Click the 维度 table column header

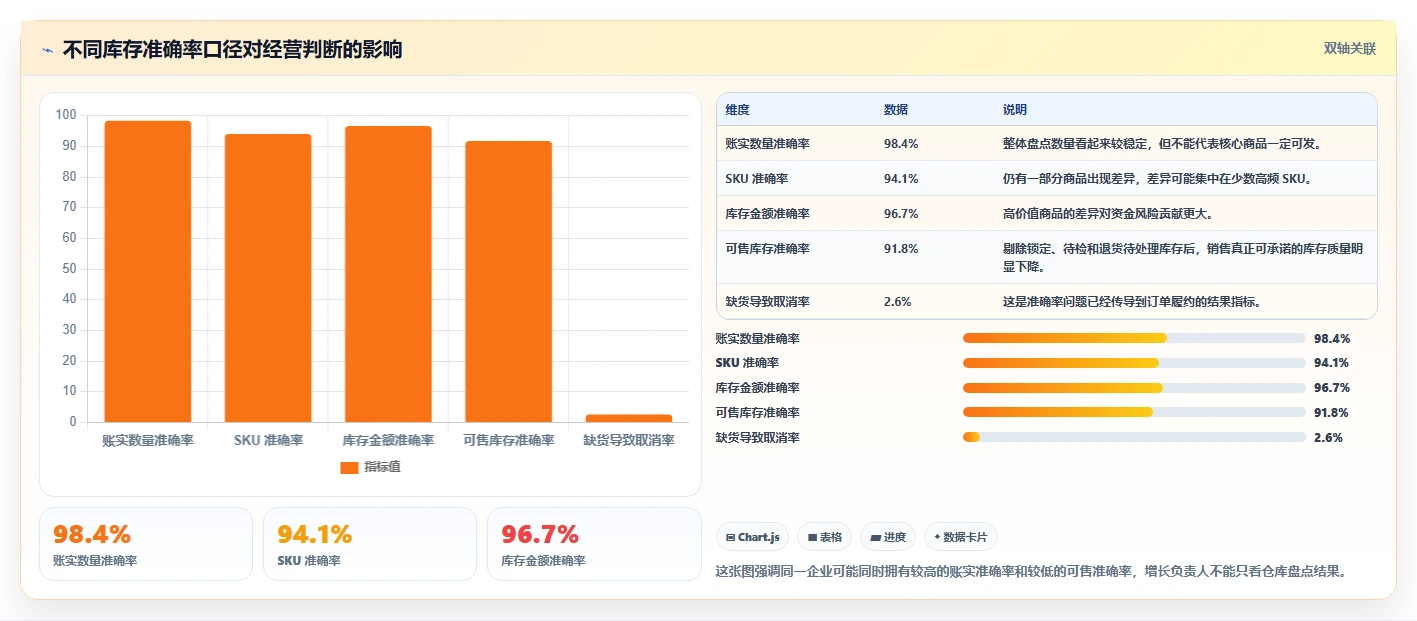pyautogui.click(x=738, y=110)
